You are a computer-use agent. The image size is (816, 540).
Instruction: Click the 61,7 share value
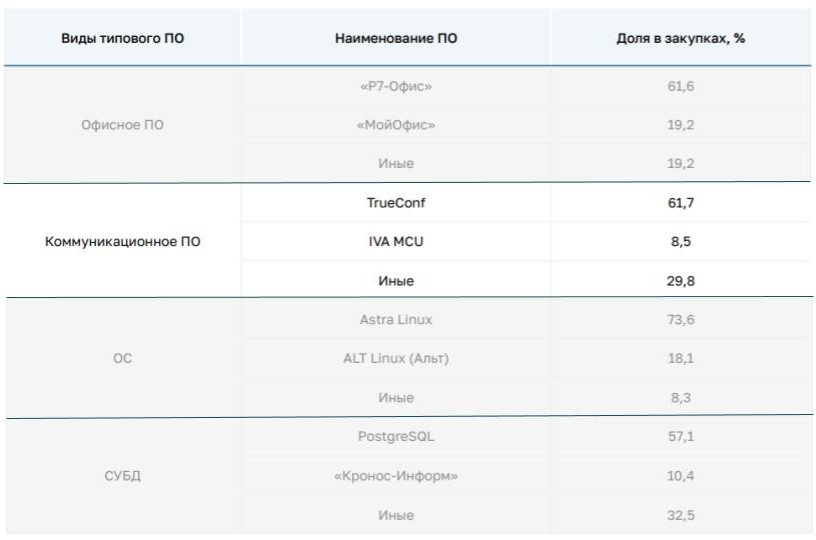[682, 203]
